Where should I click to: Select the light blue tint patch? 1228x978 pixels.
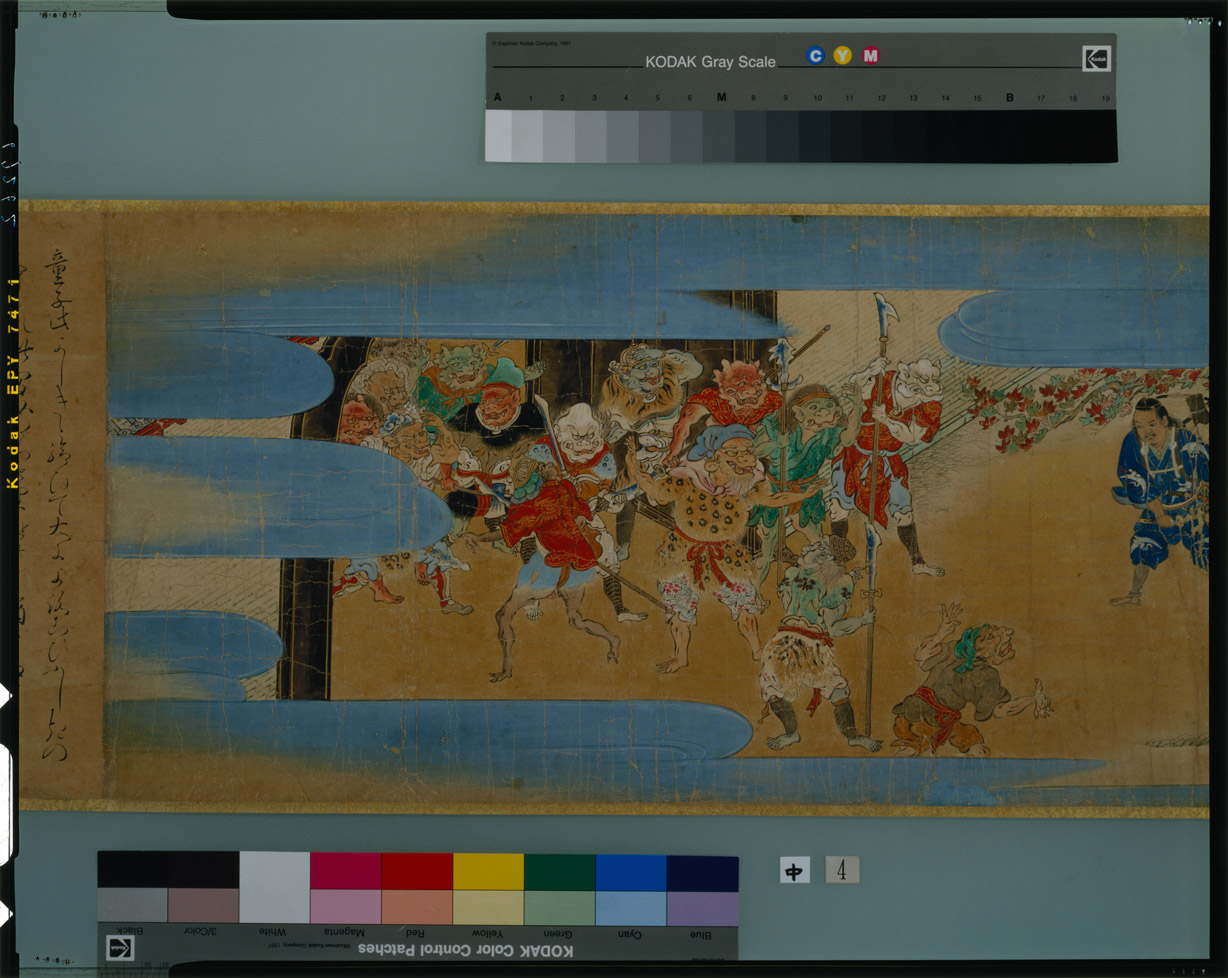[x=631, y=909]
